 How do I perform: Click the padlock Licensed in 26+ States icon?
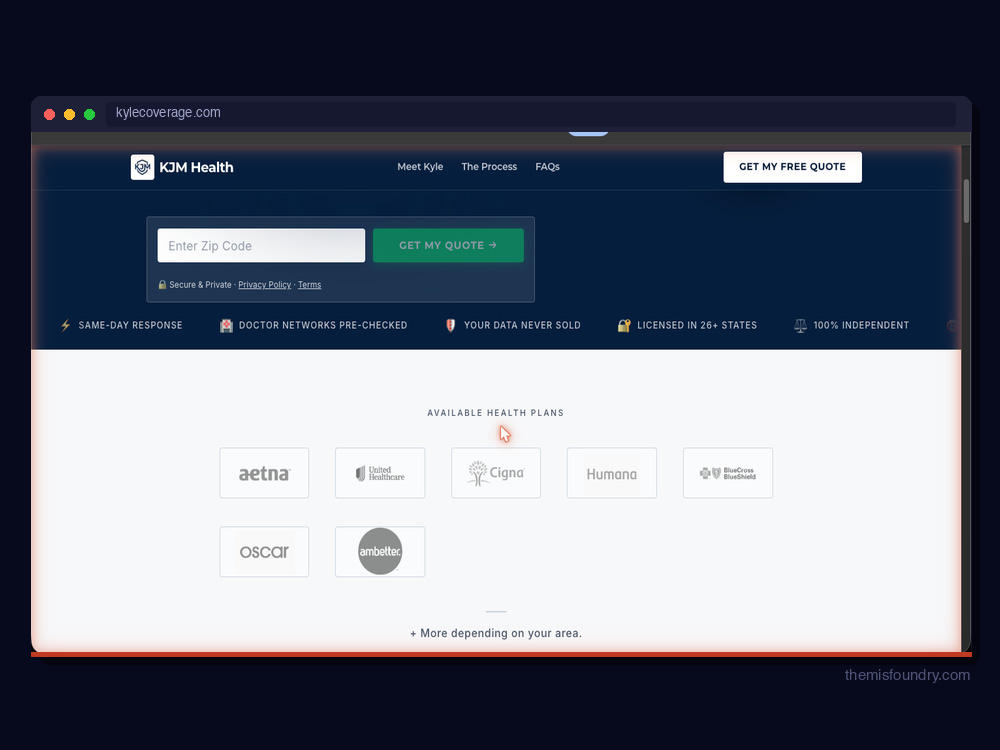click(x=624, y=325)
